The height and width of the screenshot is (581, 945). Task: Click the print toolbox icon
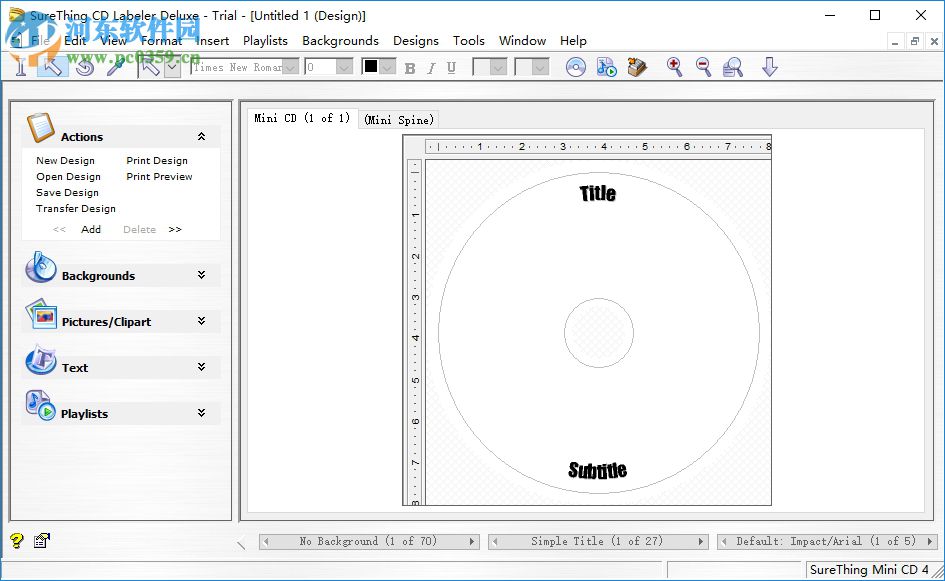(637, 67)
